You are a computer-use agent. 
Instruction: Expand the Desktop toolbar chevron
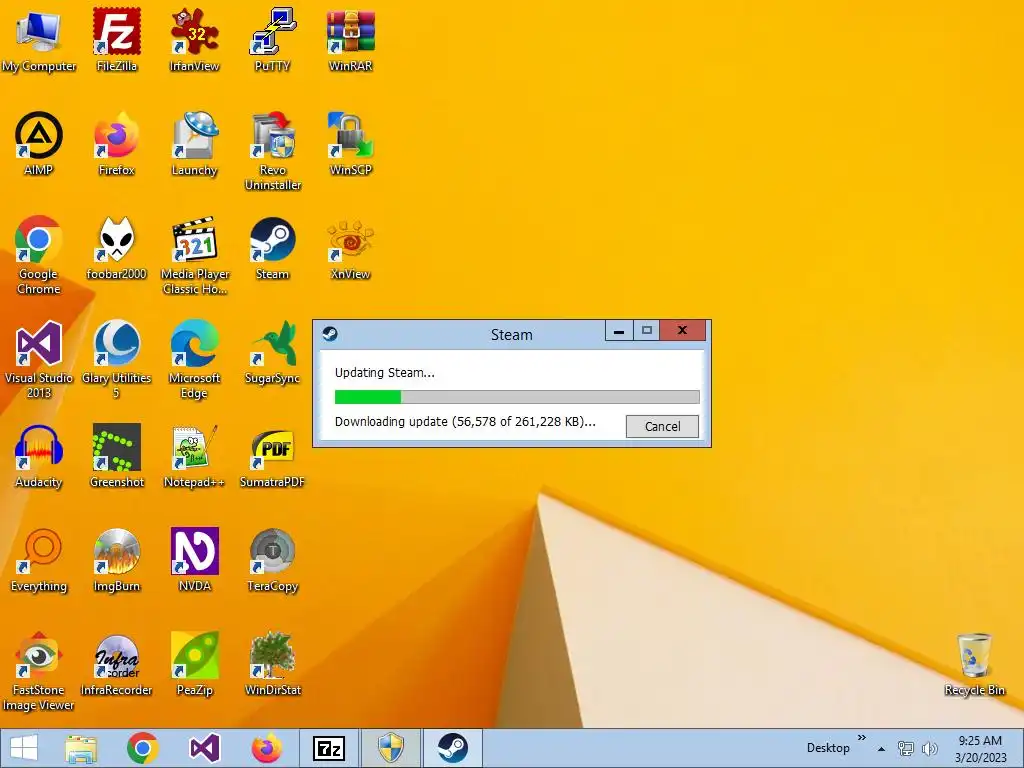861,738
